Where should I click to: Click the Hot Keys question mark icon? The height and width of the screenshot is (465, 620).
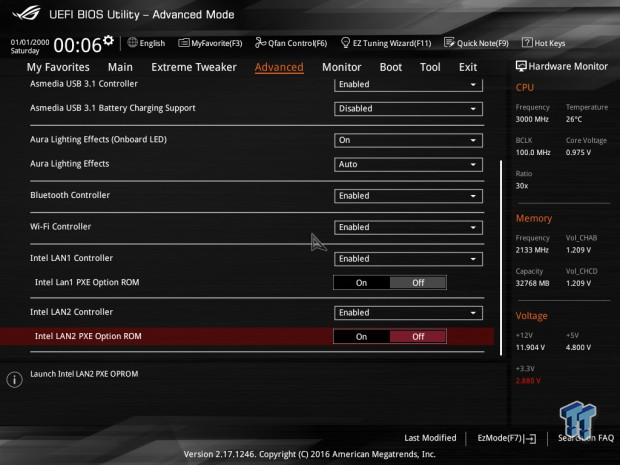pos(527,42)
